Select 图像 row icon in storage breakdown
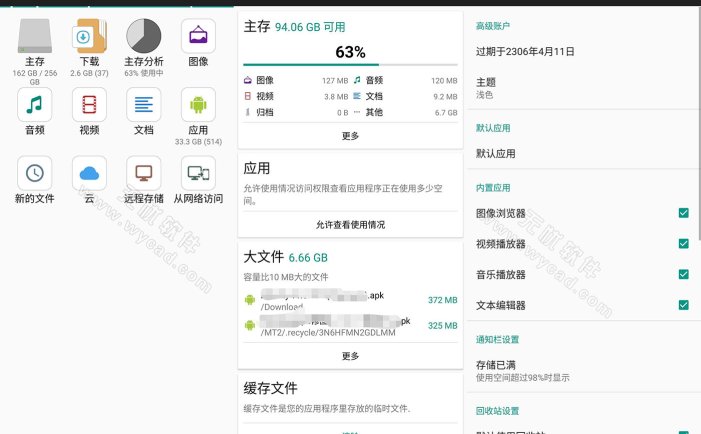Screen dimensions: 701x434 [x=248, y=80]
